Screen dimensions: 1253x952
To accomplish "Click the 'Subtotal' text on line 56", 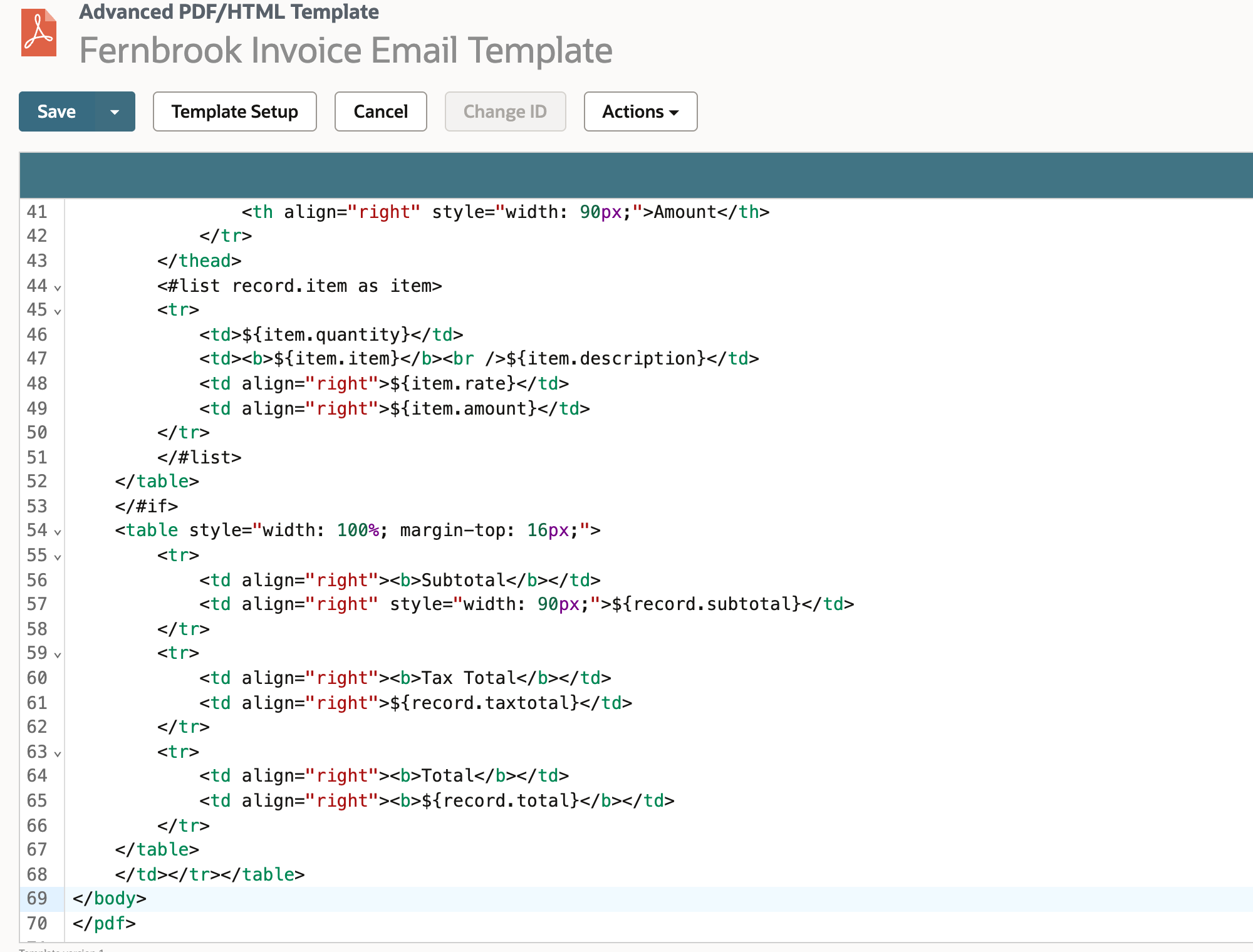I will [464, 580].
